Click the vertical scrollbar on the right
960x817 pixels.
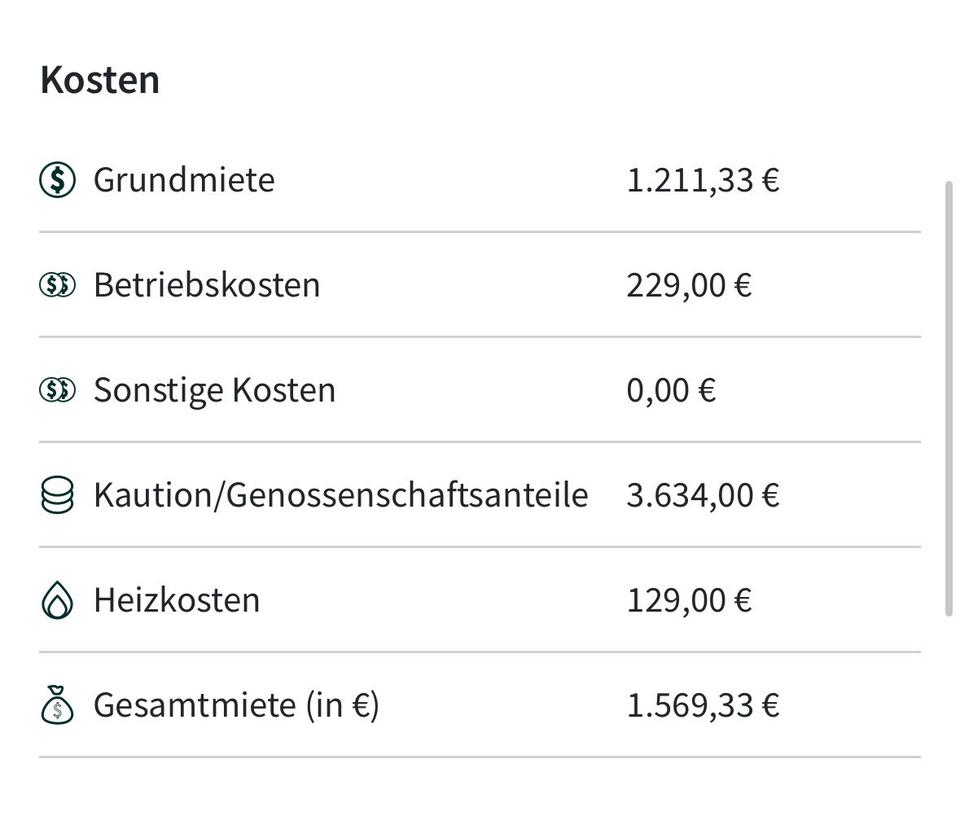pyautogui.click(x=949, y=398)
